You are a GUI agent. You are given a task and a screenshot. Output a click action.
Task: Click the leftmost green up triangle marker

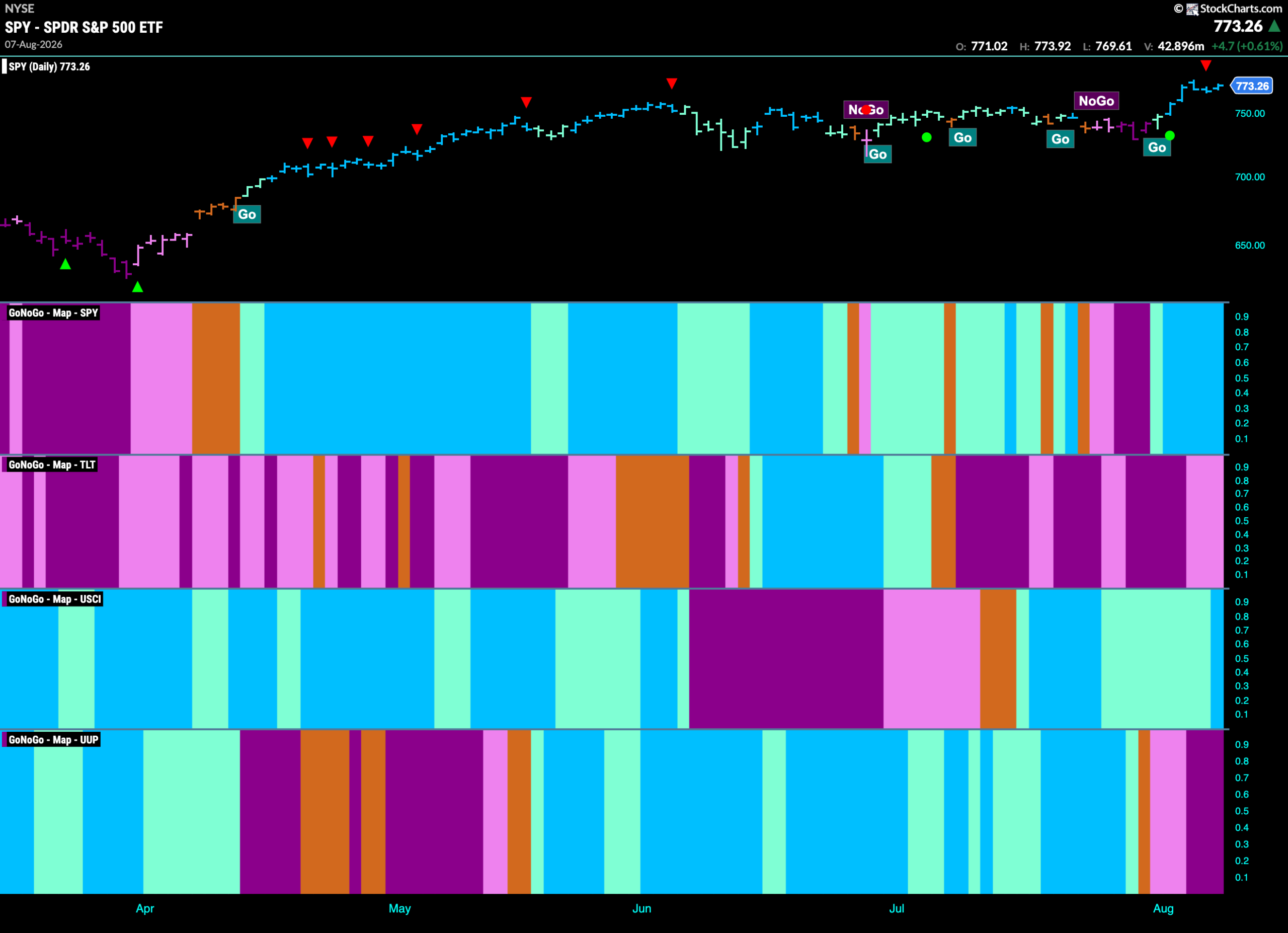click(65, 264)
